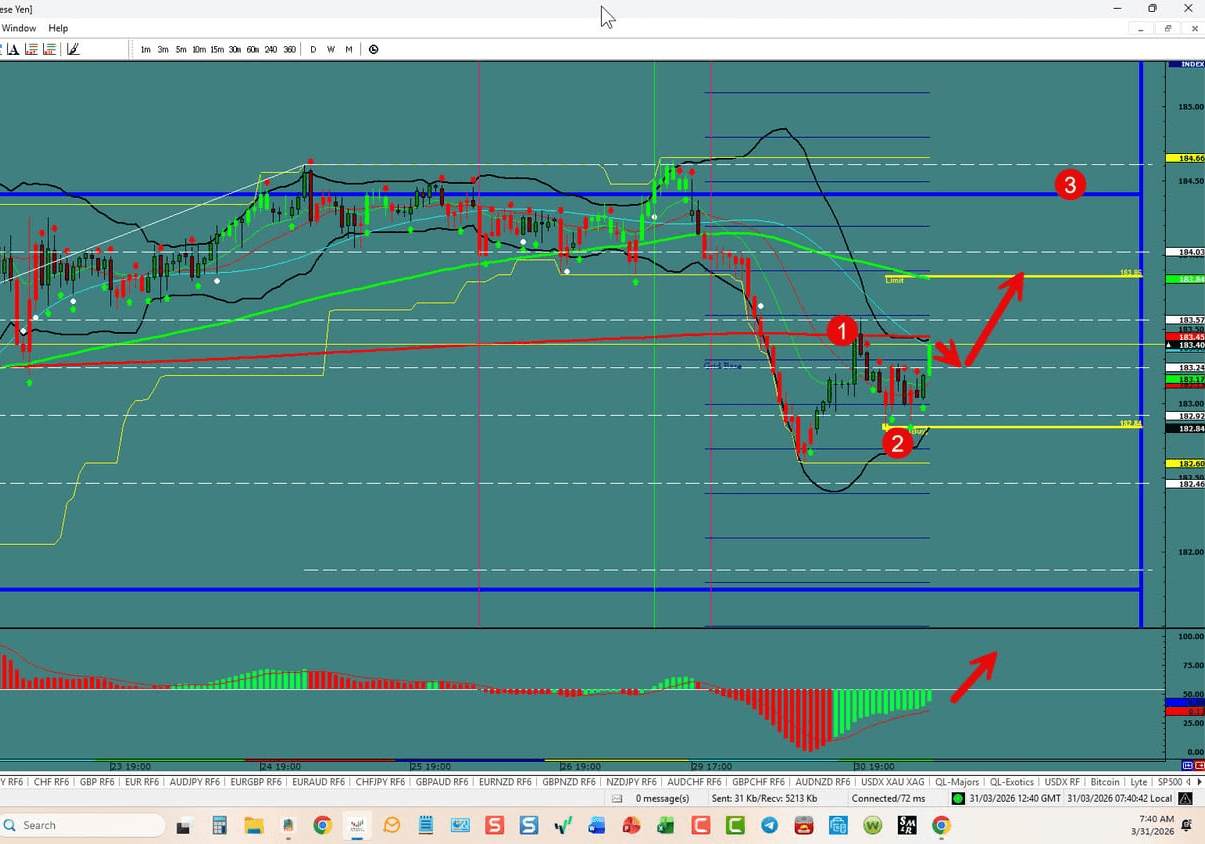This screenshot has width=1205, height=844.
Task: Open Telegram from the taskbar
Action: point(769,825)
